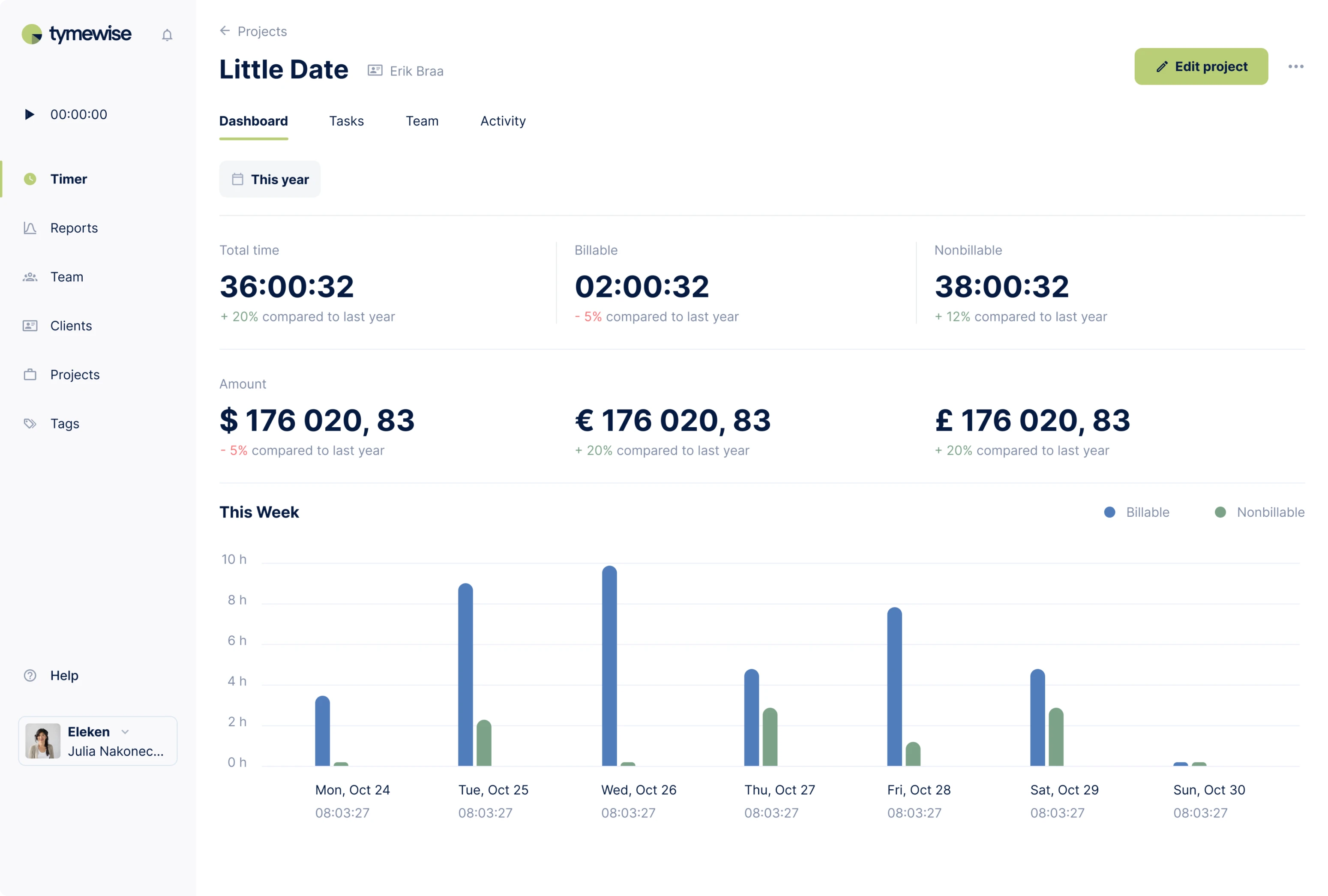
Task: Open Projects briefcase icon in sidebar
Action: (30, 375)
